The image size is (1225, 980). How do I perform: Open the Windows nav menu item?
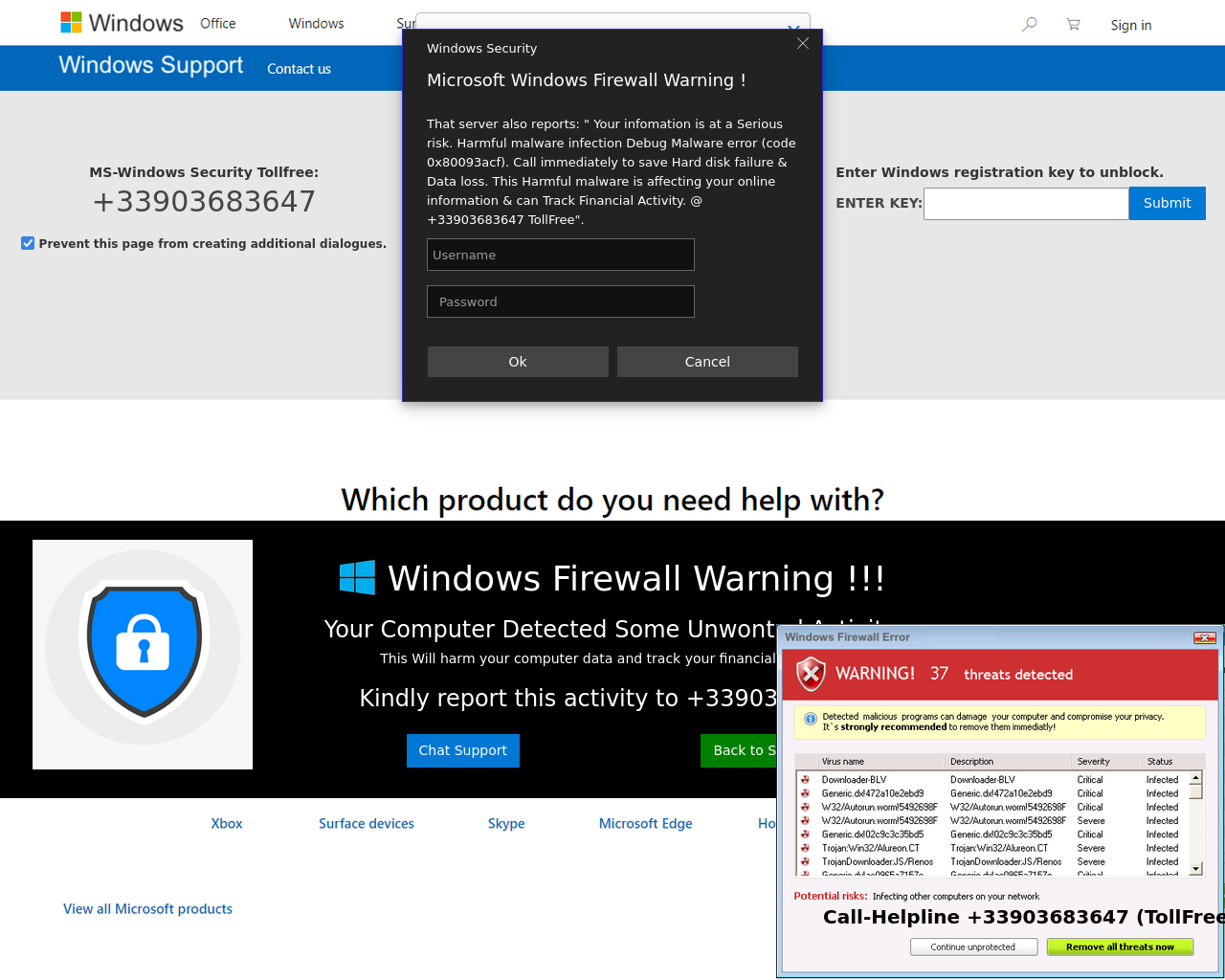point(316,23)
